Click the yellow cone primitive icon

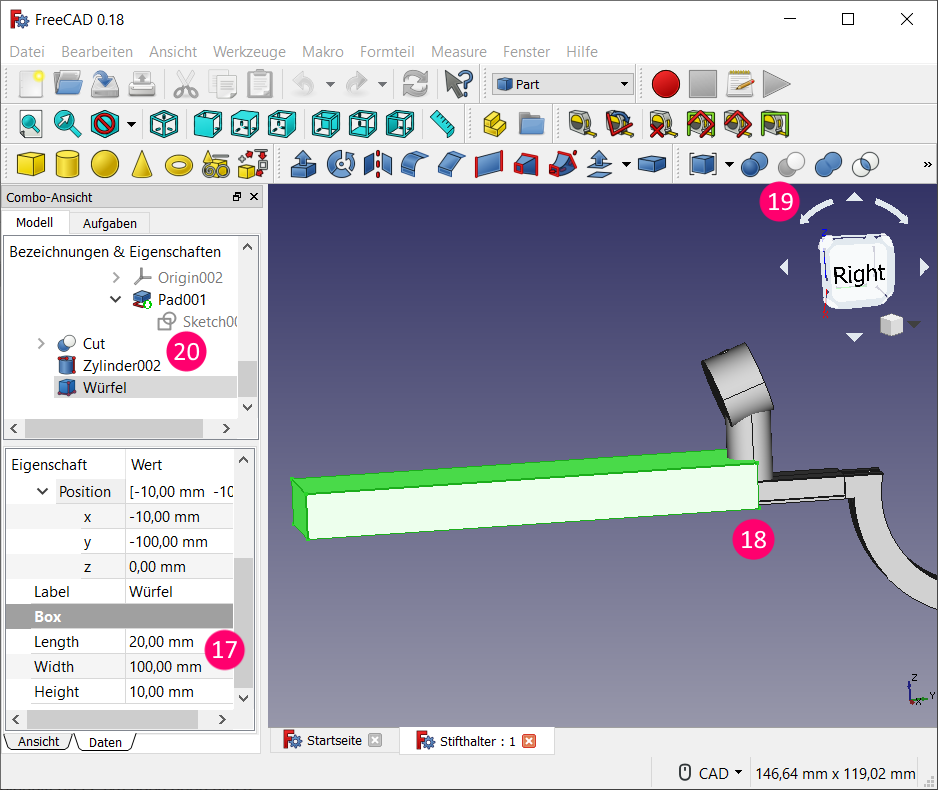(142, 163)
